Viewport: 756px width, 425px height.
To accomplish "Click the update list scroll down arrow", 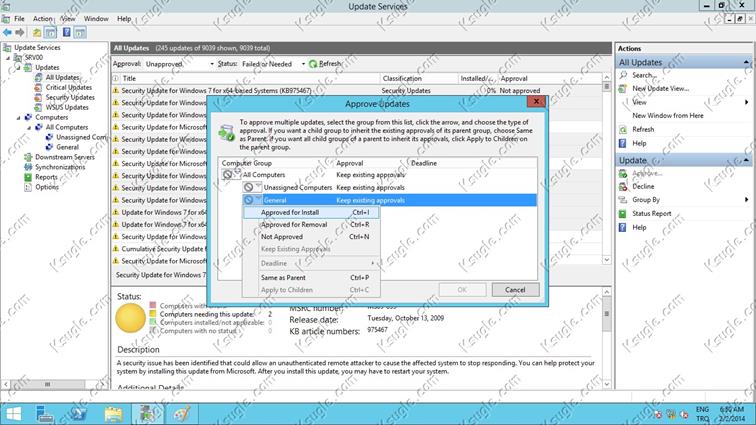I will point(607,260).
